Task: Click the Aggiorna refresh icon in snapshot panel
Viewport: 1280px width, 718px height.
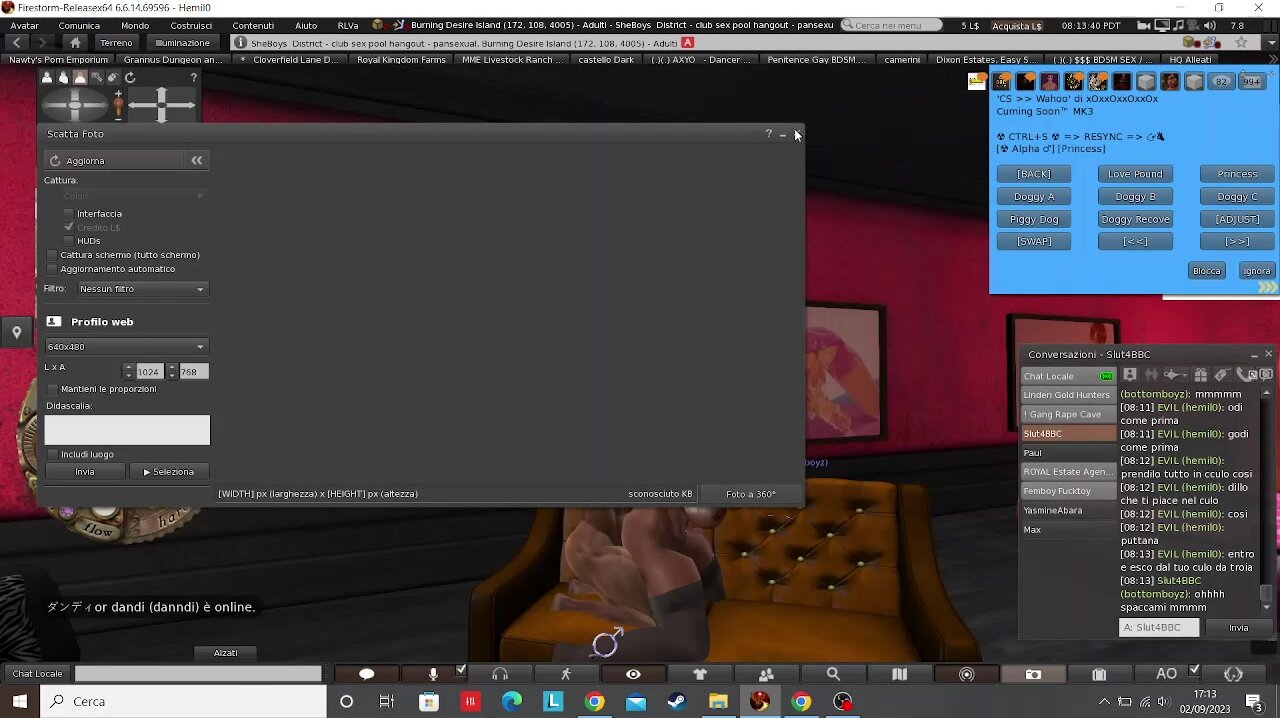Action: (56, 161)
